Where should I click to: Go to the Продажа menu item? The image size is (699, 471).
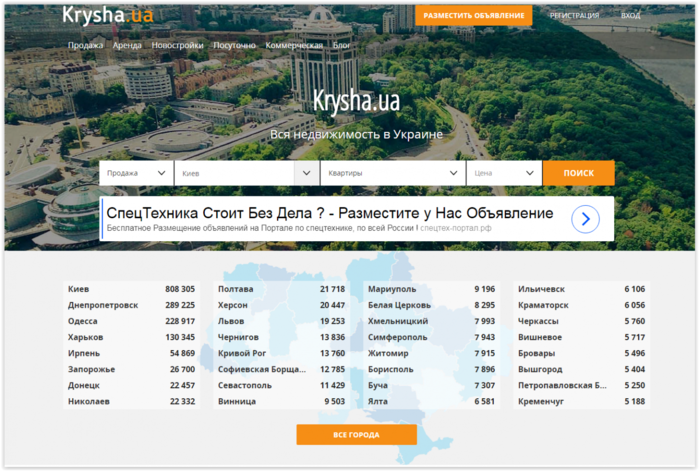(85, 45)
